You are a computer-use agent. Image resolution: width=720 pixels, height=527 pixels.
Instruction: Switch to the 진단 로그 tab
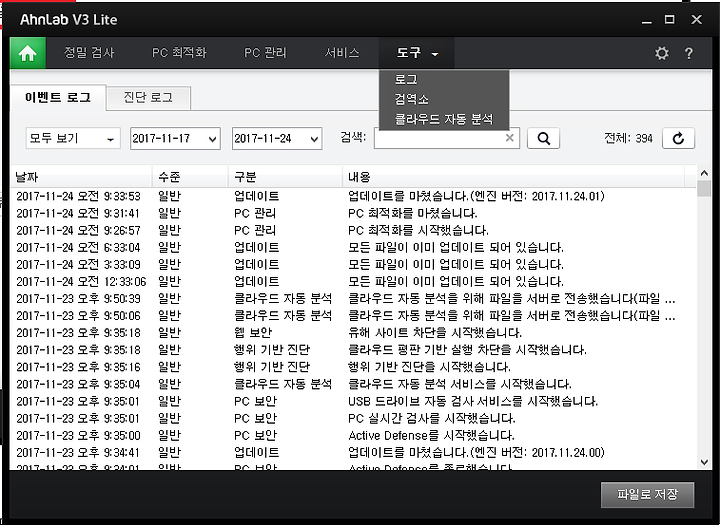coord(148,97)
